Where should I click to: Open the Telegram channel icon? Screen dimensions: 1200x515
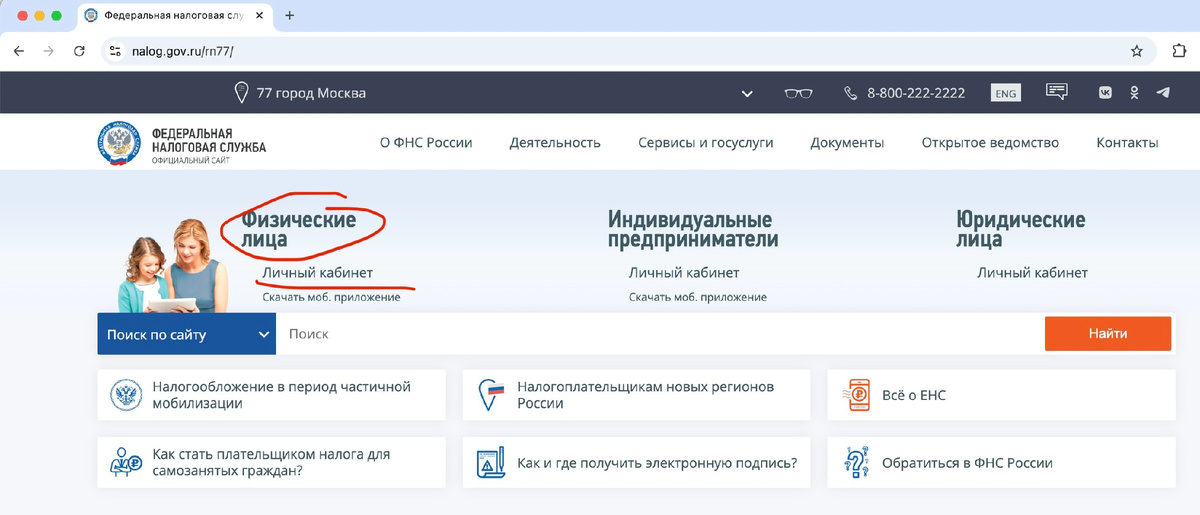point(1162,93)
